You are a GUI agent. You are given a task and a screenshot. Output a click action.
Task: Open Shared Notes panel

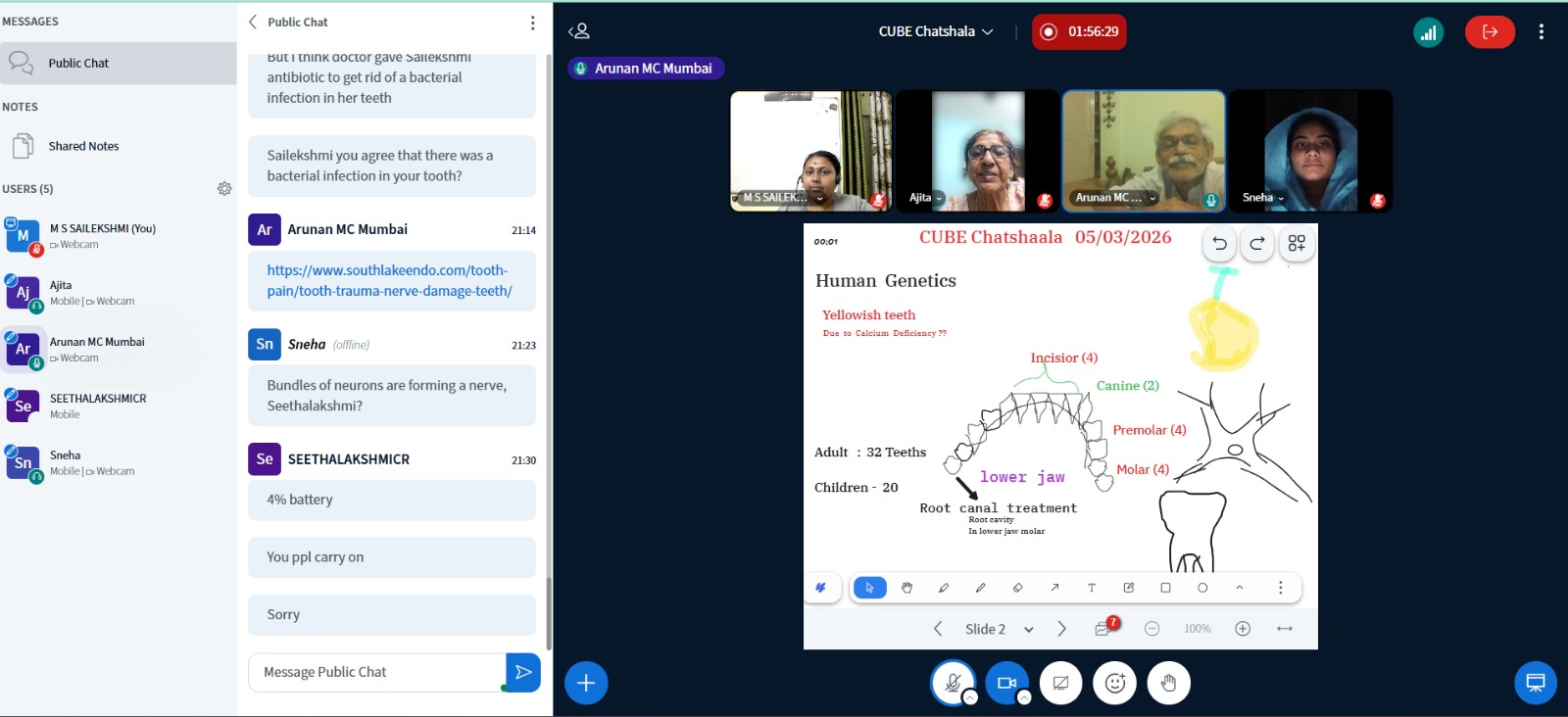(x=83, y=146)
